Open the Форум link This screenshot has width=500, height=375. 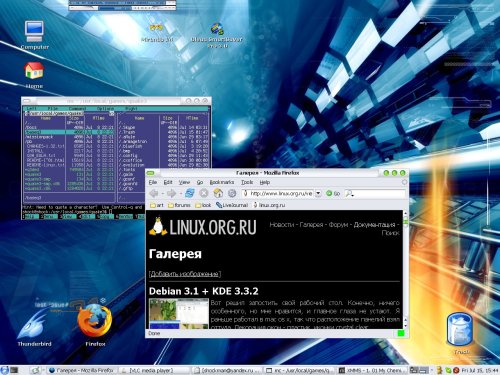338,225
